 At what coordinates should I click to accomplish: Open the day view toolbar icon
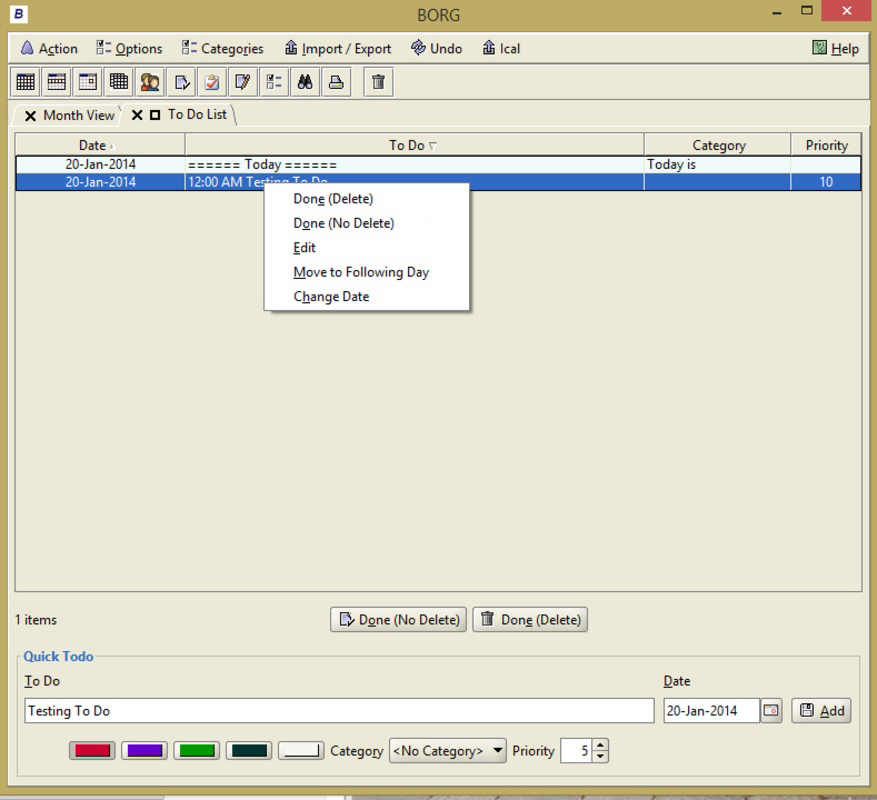(88, 82)
